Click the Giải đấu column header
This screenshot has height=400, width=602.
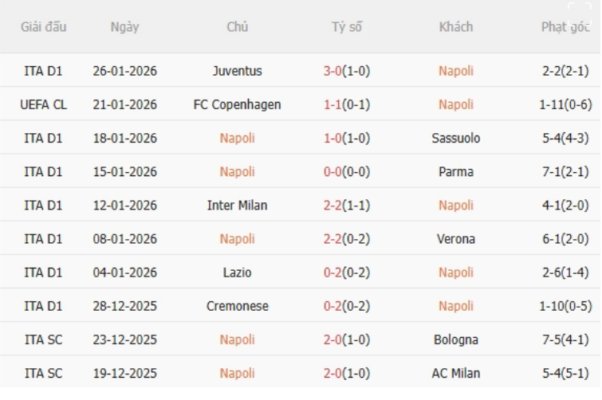(x=44, y=27)
